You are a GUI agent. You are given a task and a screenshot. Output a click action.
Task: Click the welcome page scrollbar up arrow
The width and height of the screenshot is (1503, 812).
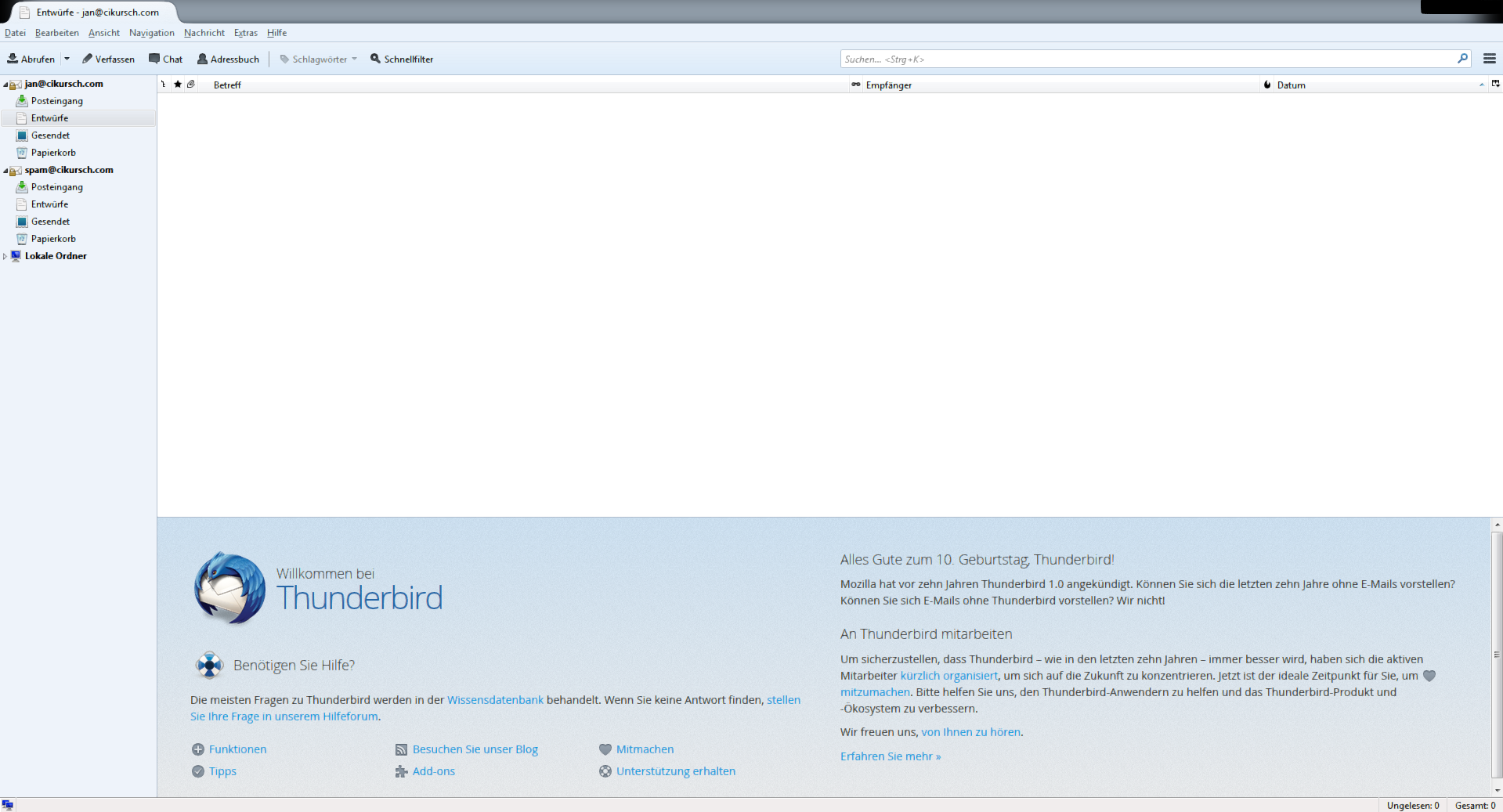click(x=1497, y=525)
